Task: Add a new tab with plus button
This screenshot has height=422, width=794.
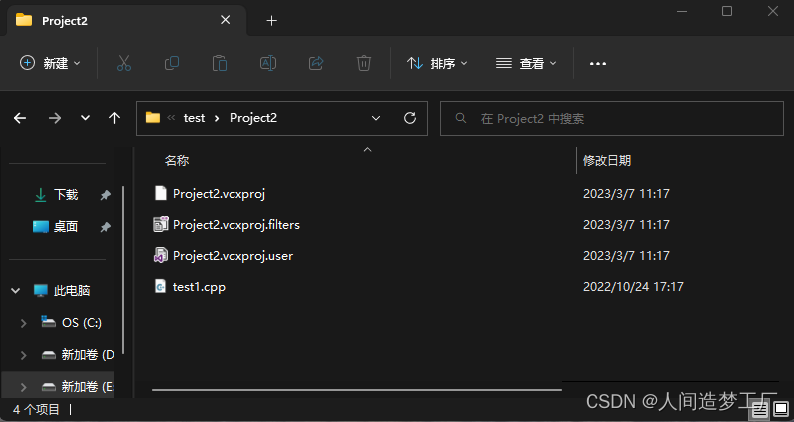Action: (271, 20)
